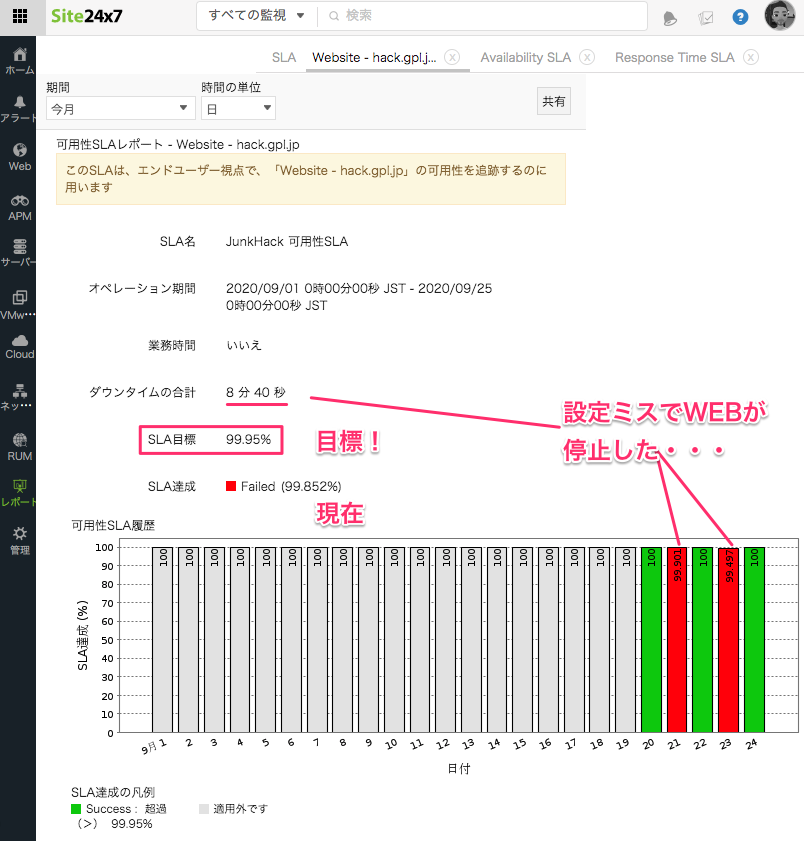Switch to the Availability SLA tab

pyautogui.click(x=526, y=58)
